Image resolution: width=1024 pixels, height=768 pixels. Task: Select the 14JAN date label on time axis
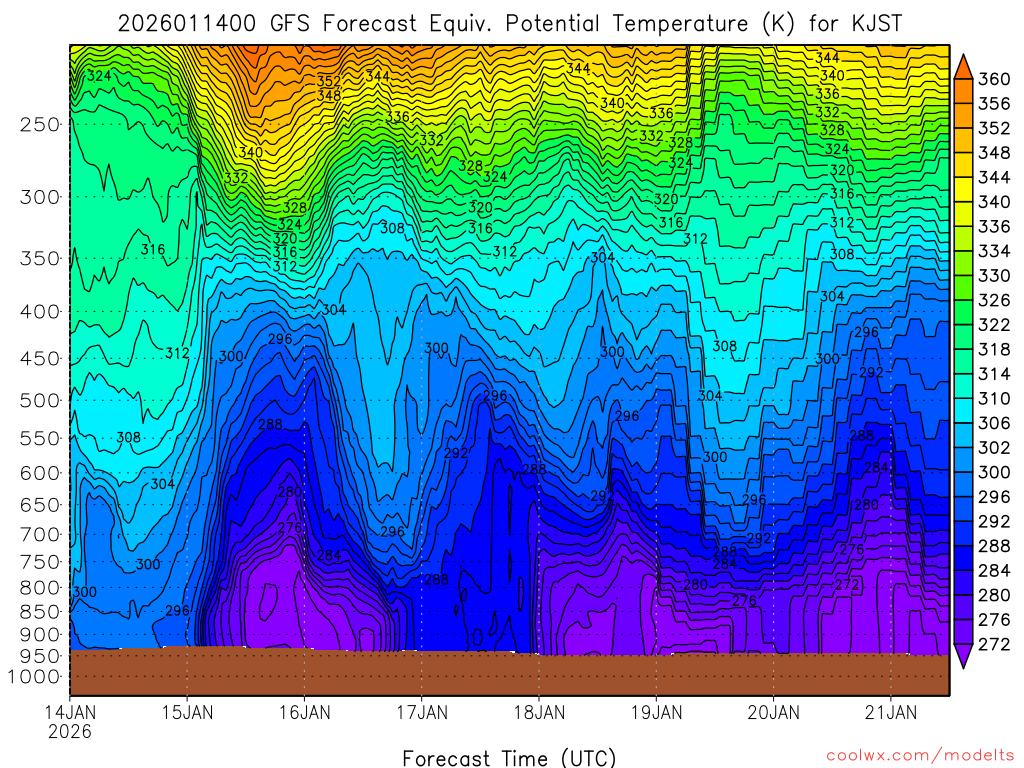pos(70,712)
